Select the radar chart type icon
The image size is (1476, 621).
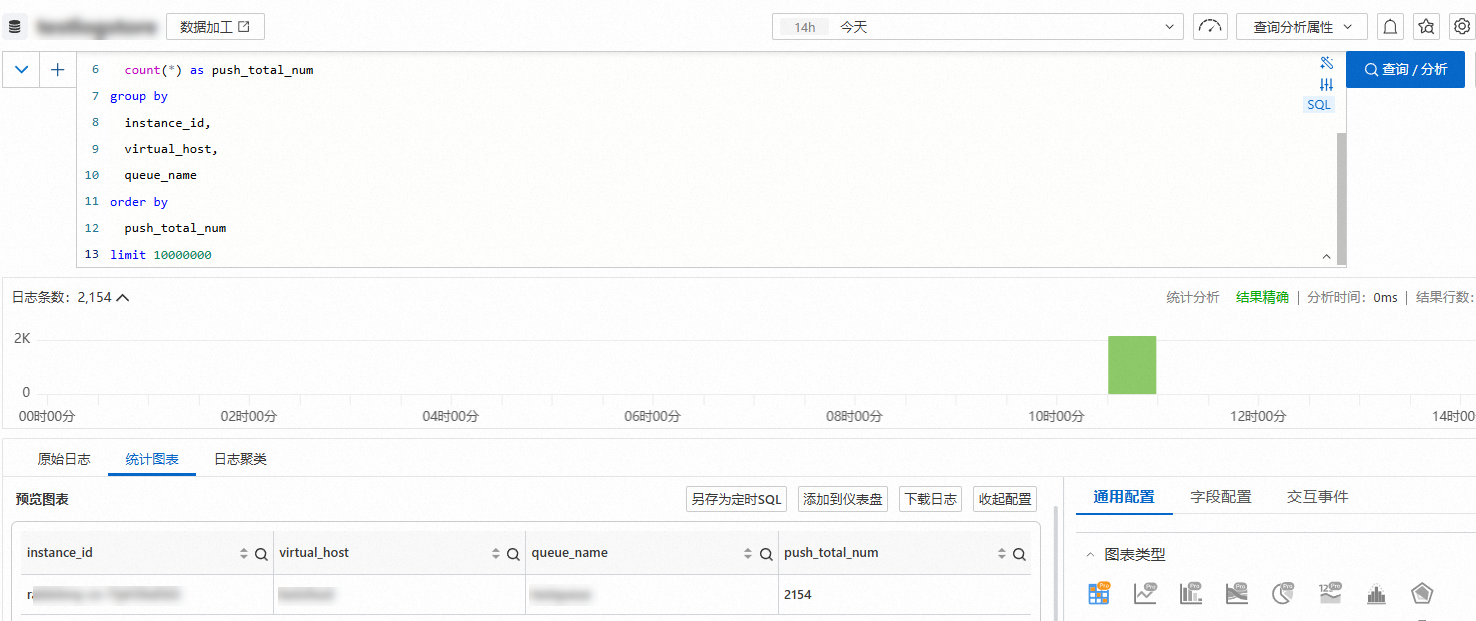[1422, 594]
